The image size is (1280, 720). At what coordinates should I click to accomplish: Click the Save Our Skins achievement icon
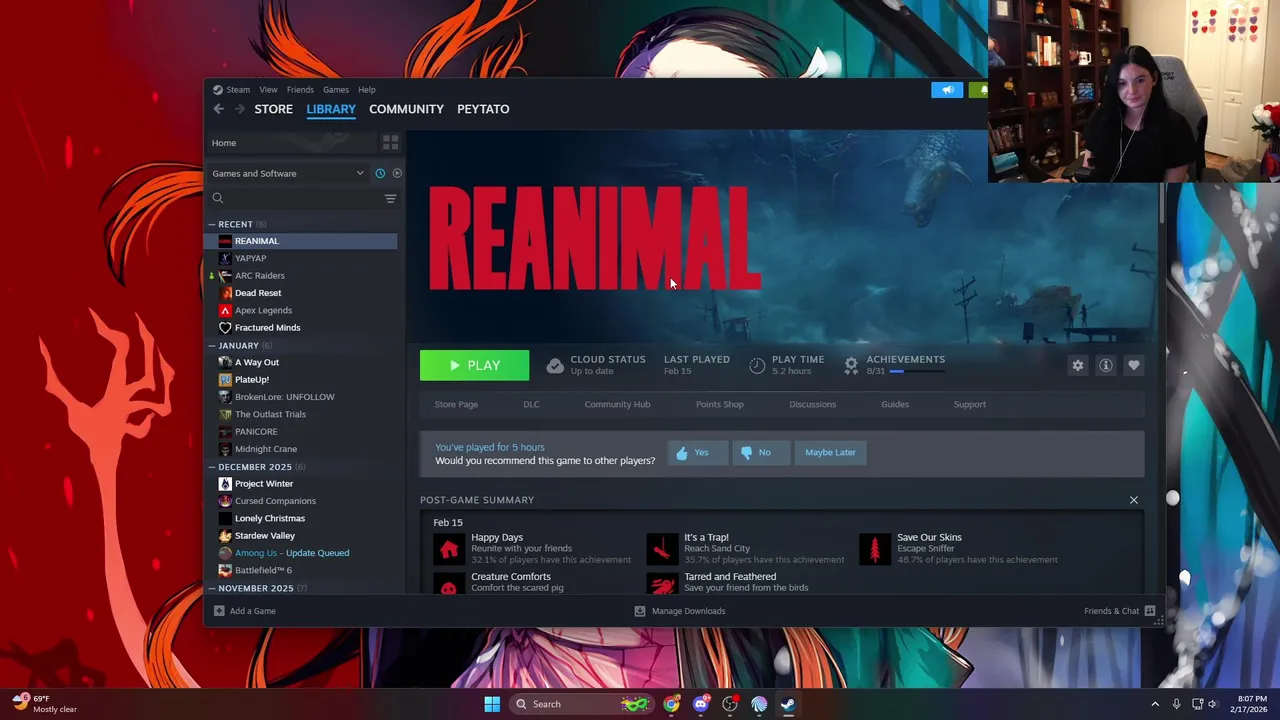[x=875, y=548]
